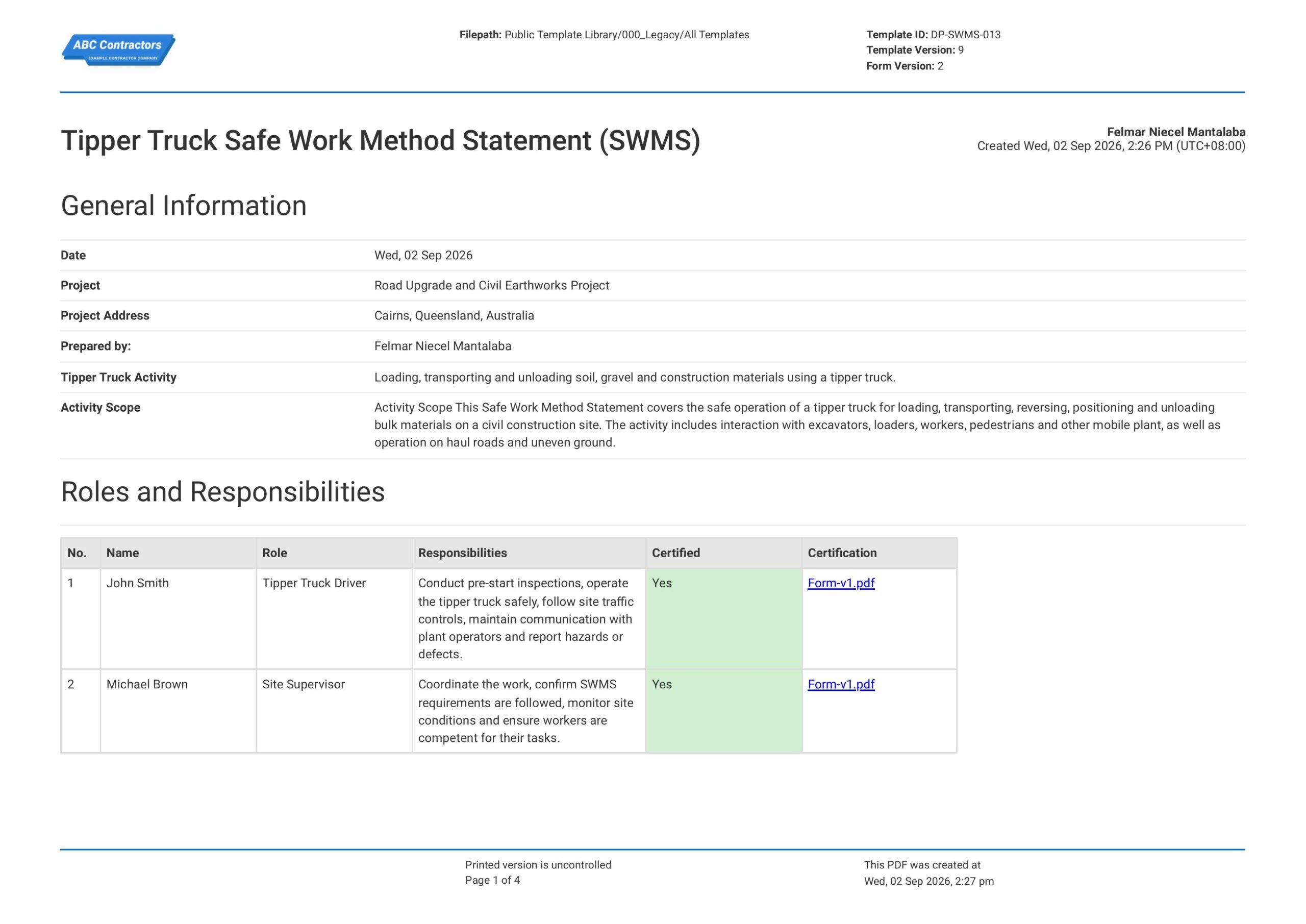
Task: Select Template ID DP-SWMS-013
Action: [x=933, y=35]
